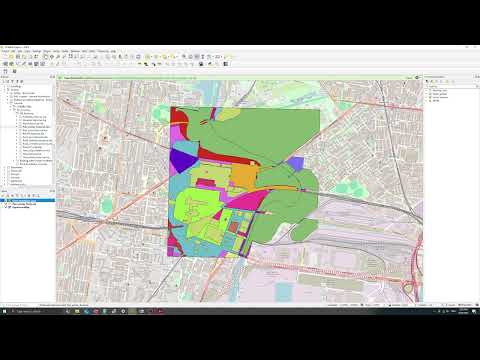Toggle visibility of the highlighted layer
The width and height of the screenshot is (480, 360).
coord(5,201)
